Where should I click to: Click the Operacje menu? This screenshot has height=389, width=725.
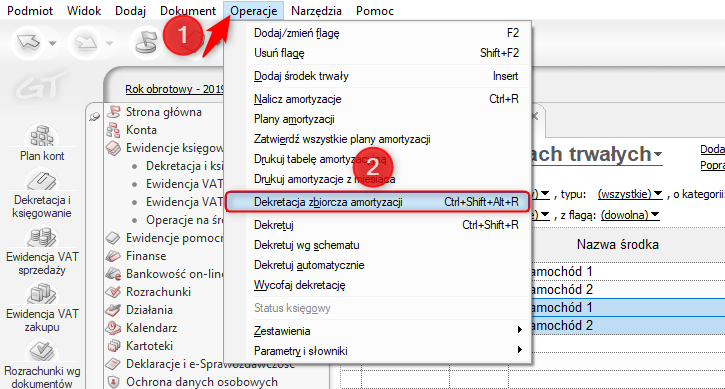(x=253, y=11)
